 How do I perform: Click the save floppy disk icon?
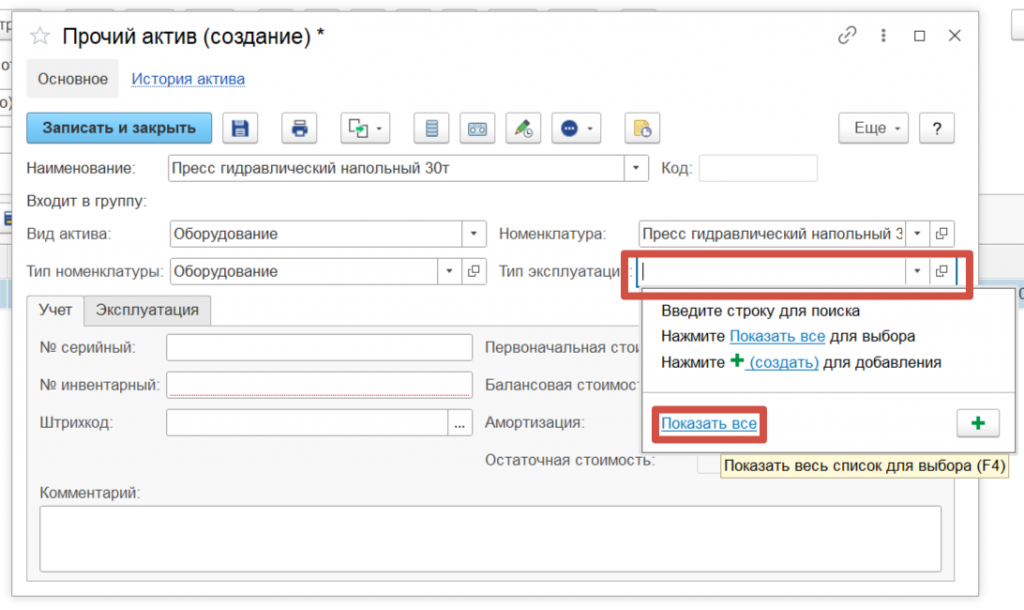[240, 128]
